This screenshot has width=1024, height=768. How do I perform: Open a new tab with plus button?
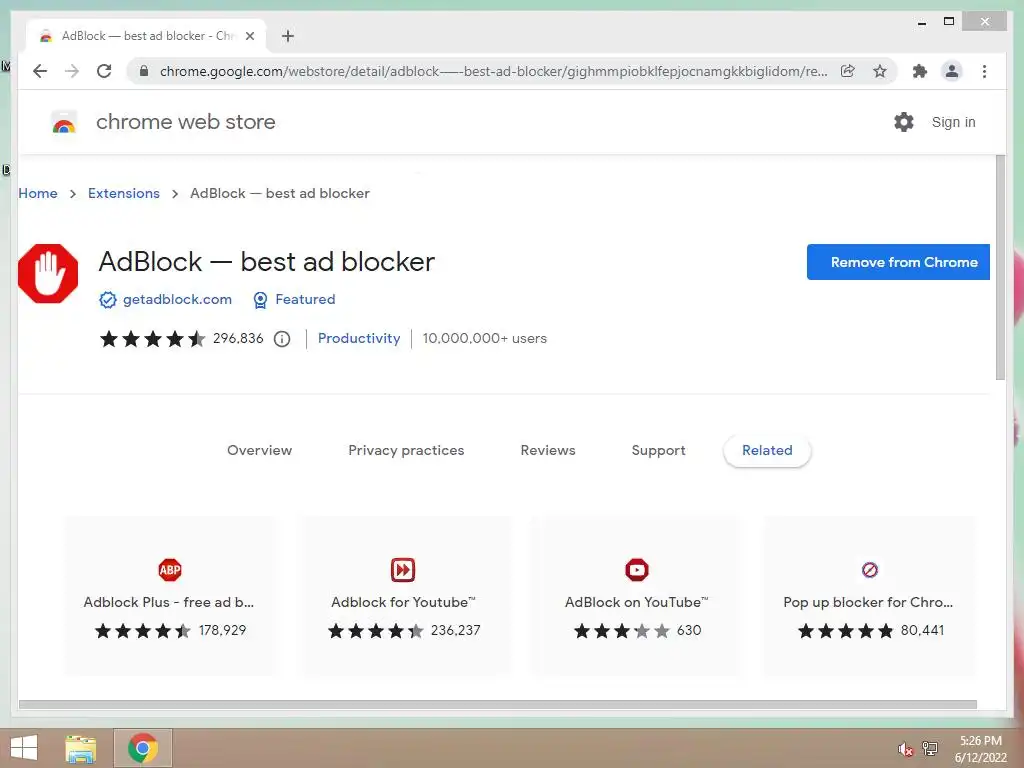288,36
